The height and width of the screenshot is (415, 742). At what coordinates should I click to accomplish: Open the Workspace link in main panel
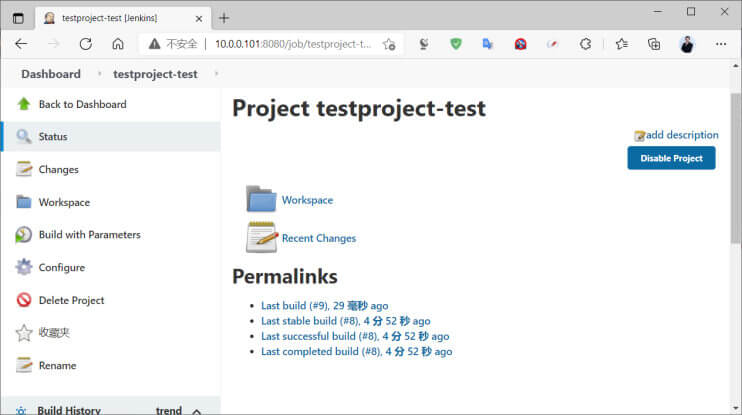(x=307, y=200)
